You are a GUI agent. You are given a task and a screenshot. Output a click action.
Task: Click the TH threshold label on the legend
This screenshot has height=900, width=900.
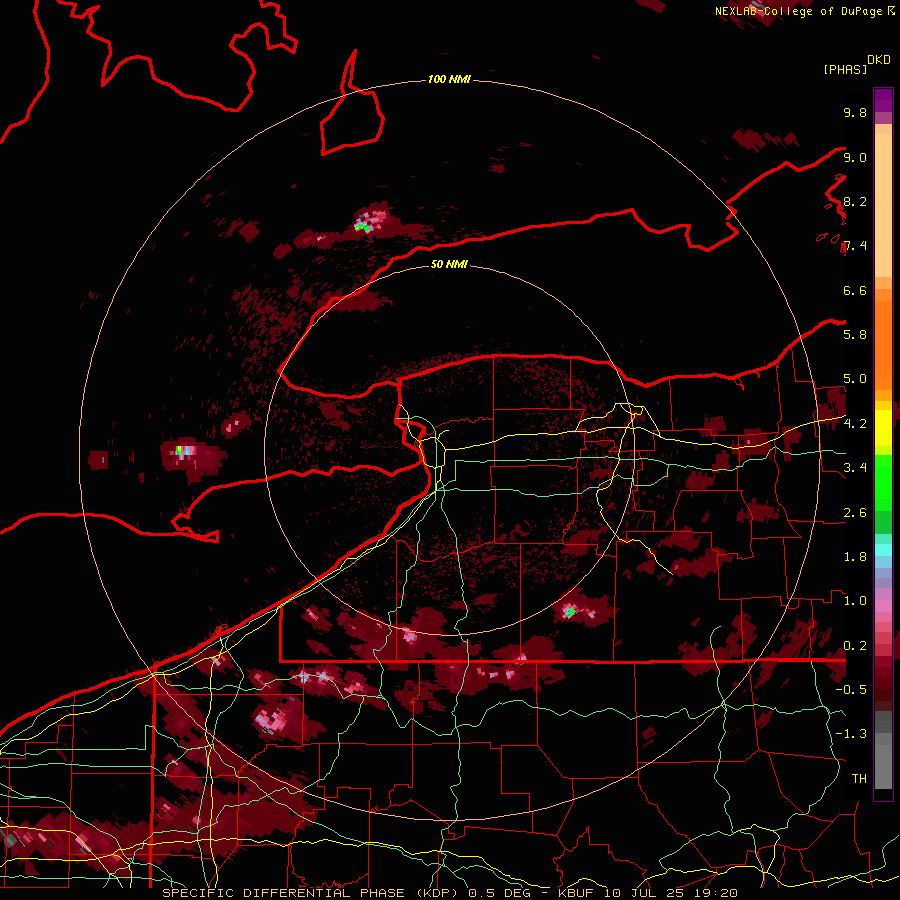pyautogui.click(x=859, y=778)
